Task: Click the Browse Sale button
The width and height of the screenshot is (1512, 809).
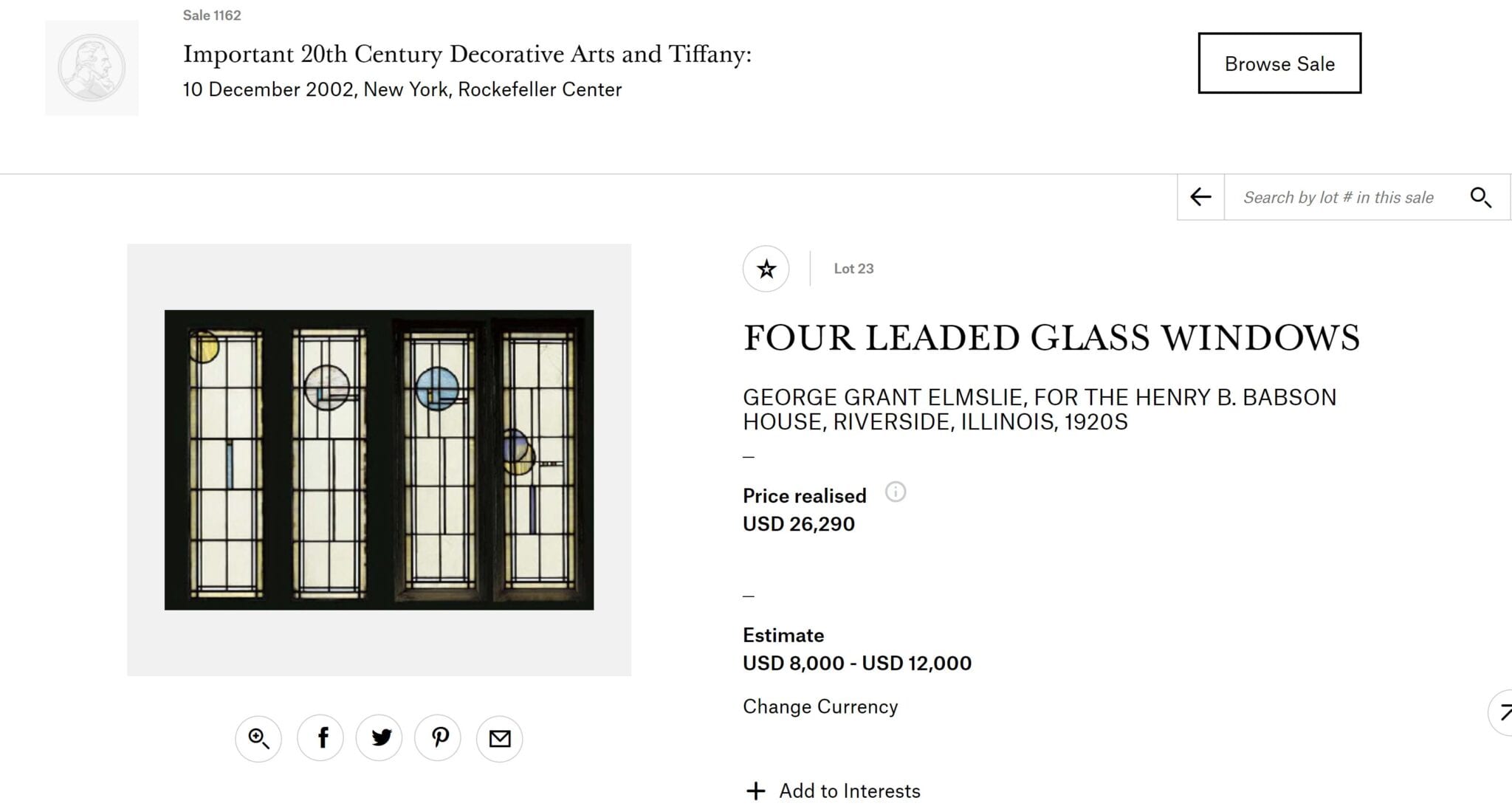Action: pos(1279,63)
